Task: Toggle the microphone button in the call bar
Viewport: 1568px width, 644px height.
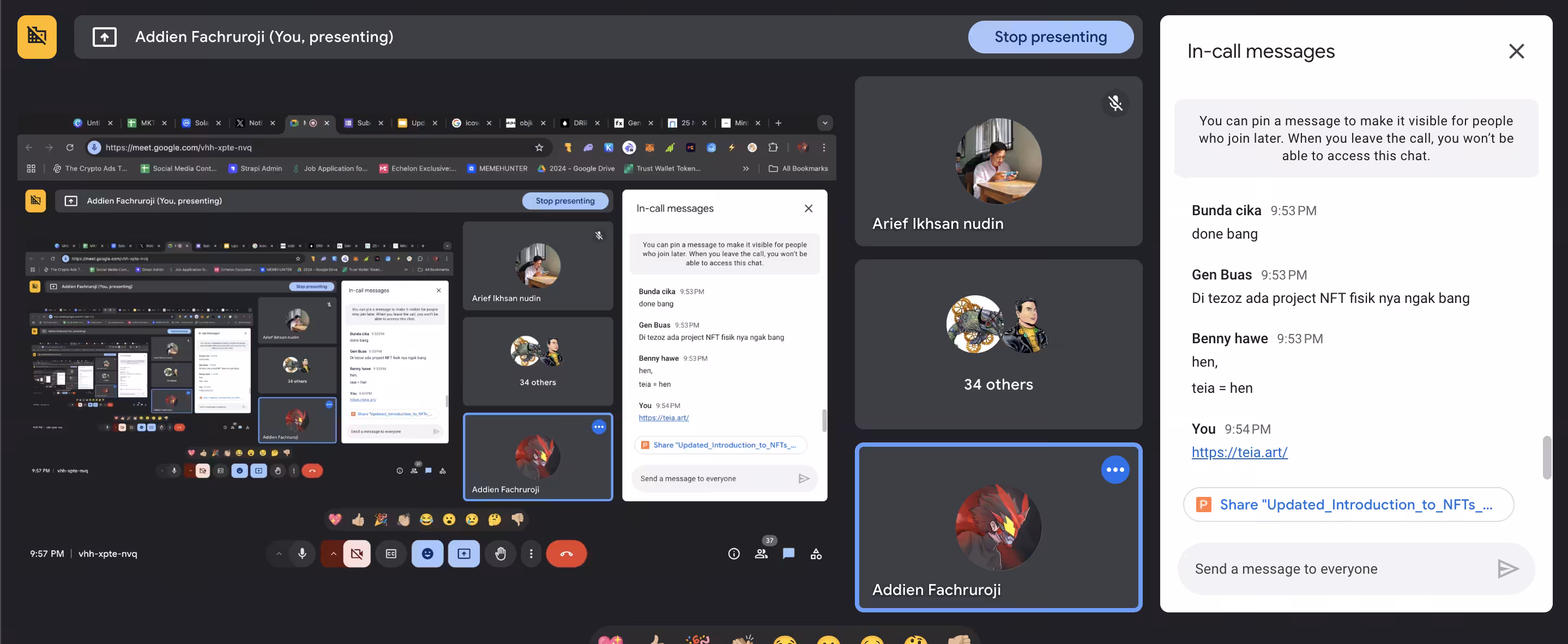Action: click(x=302, y=554)
